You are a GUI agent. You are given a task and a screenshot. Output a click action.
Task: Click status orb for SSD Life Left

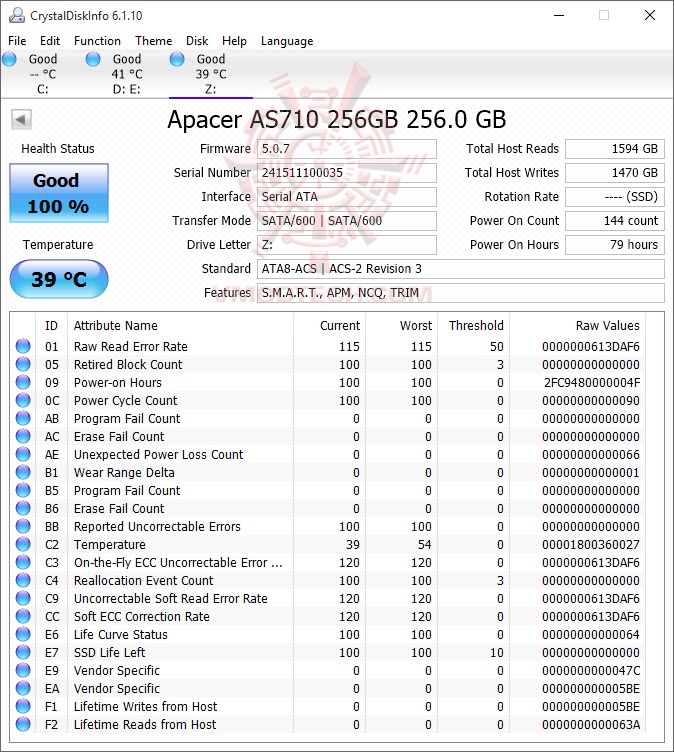(x=23, y=652)
